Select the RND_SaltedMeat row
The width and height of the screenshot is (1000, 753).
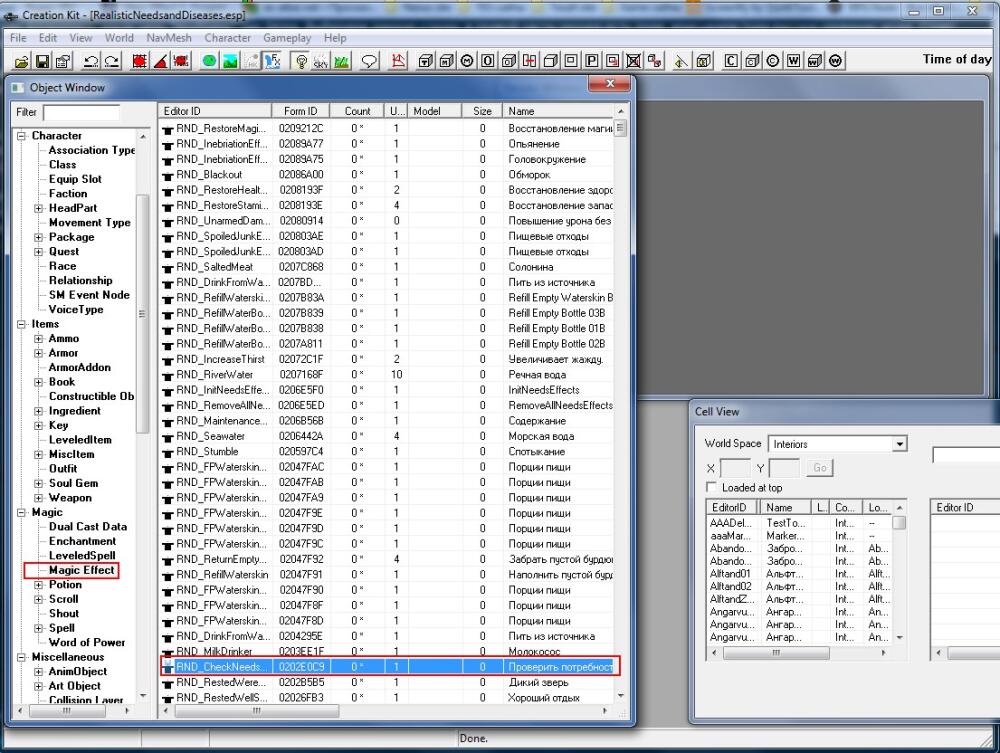pyautogui.click(x=386, y=267)
